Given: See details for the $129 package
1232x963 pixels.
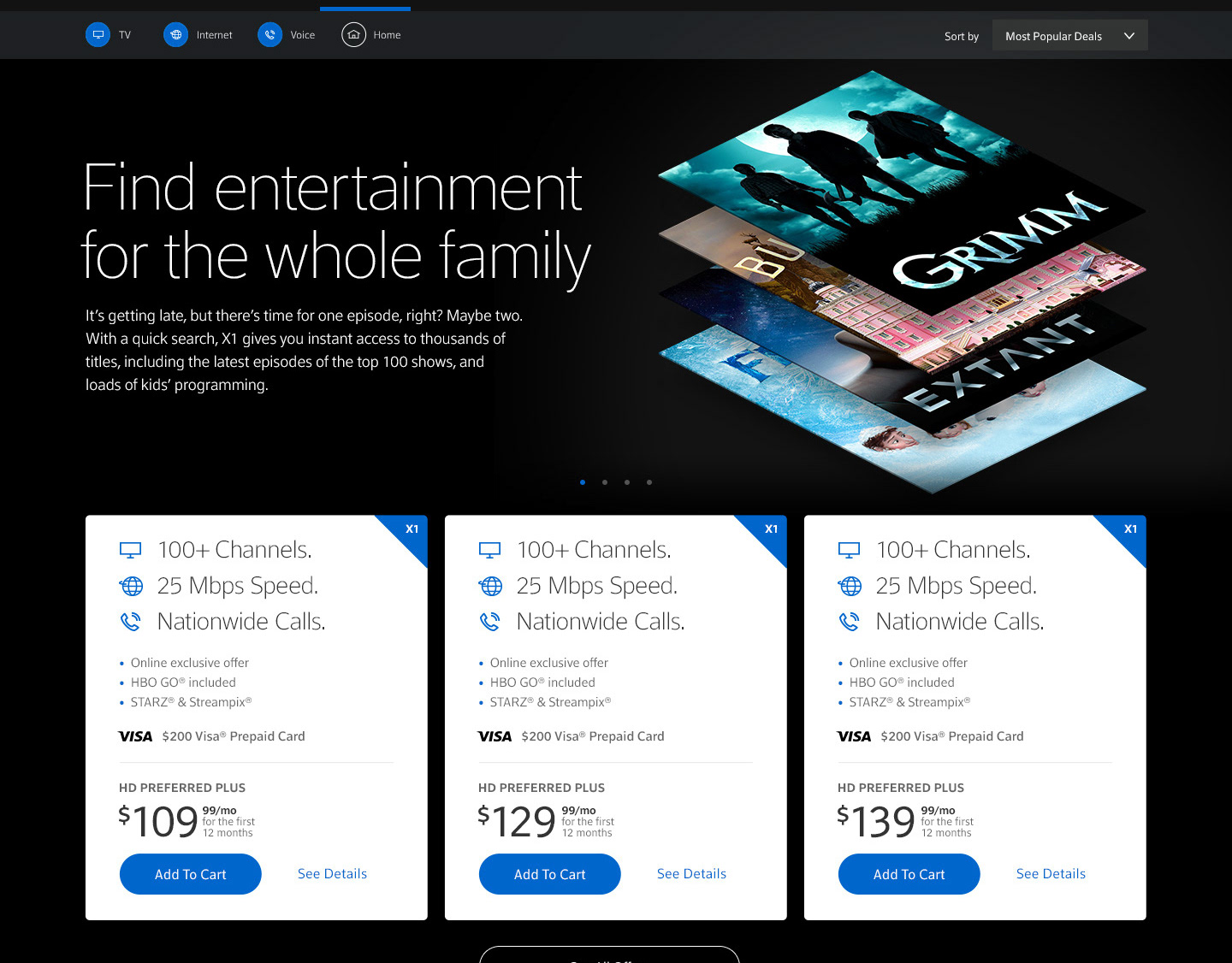Looking at the screenshot, I should pos(691,874).
